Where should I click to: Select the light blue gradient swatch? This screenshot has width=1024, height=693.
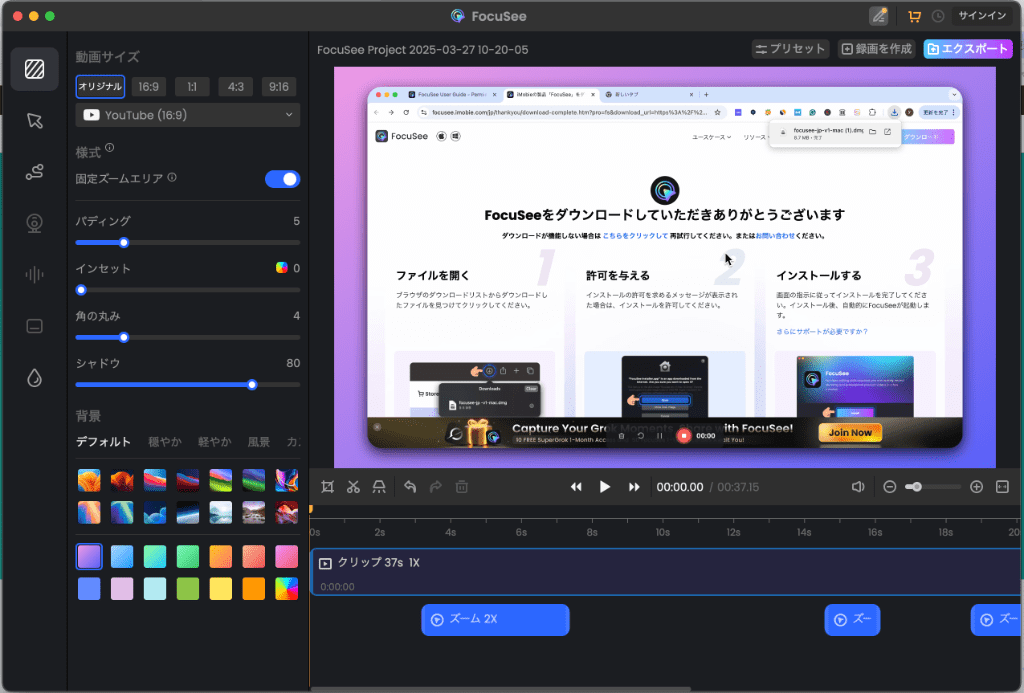[x=122, y=556]
